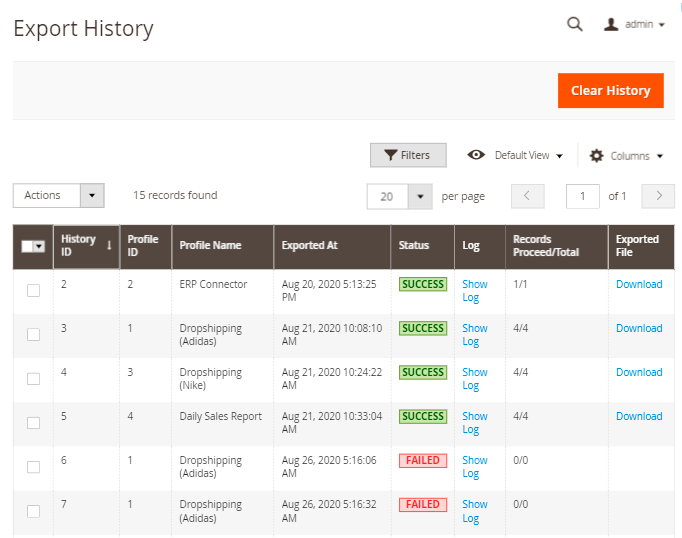Show Log for Dropshipping (Nike) export
This screenshot has width=682, height=538.
(474, 378)
